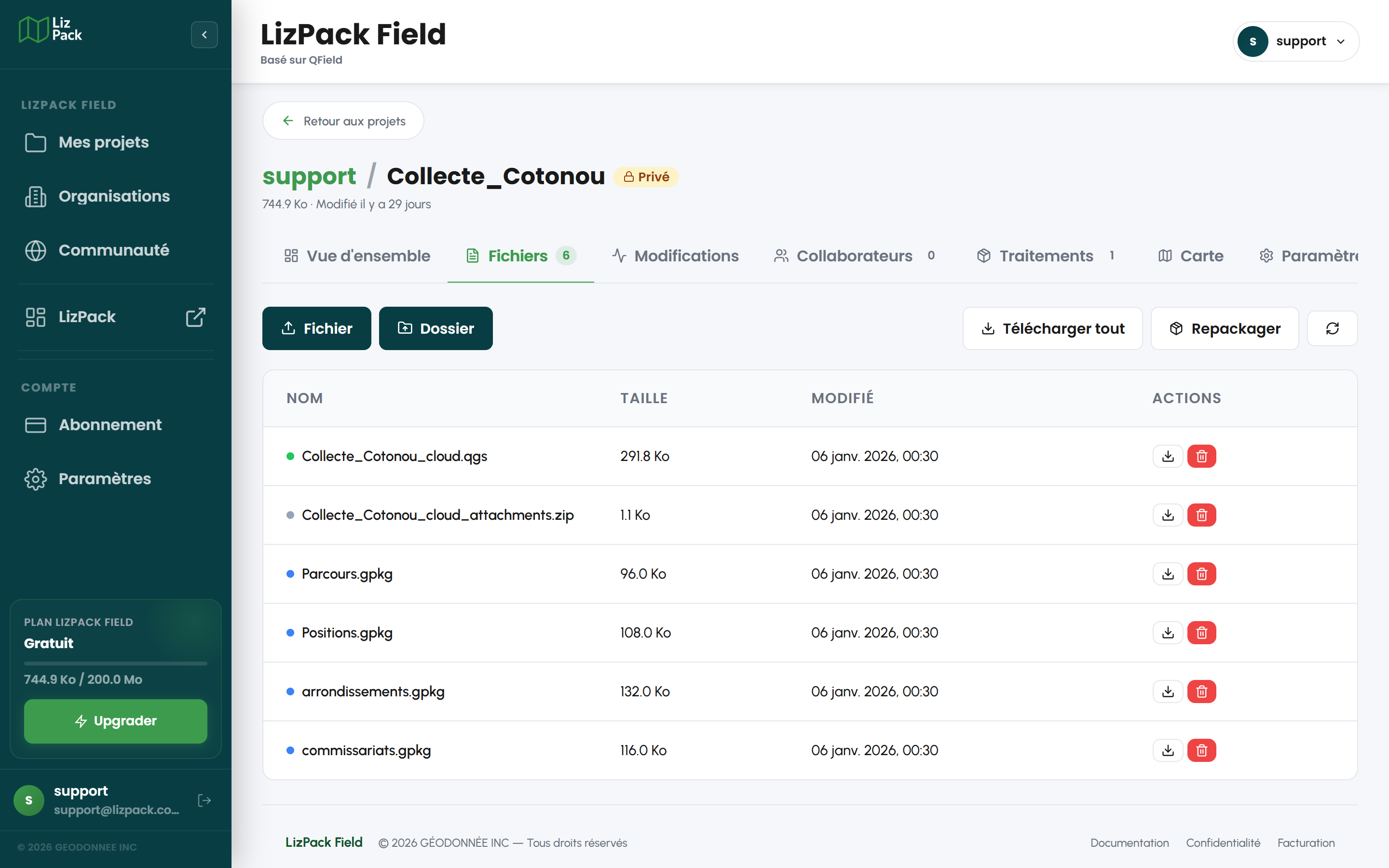Screen dimensions: 1389x868
Task: Open LizPack external link
Action: (115, 317)
